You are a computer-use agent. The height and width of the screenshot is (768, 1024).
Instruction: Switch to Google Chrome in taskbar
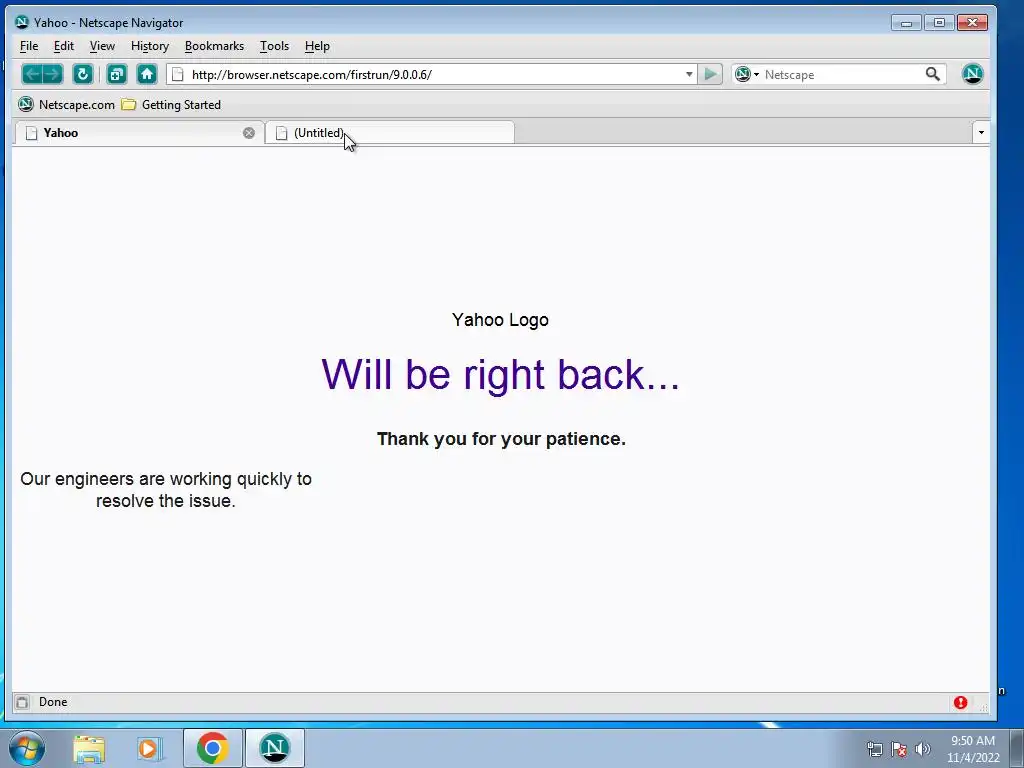point(212,748)
